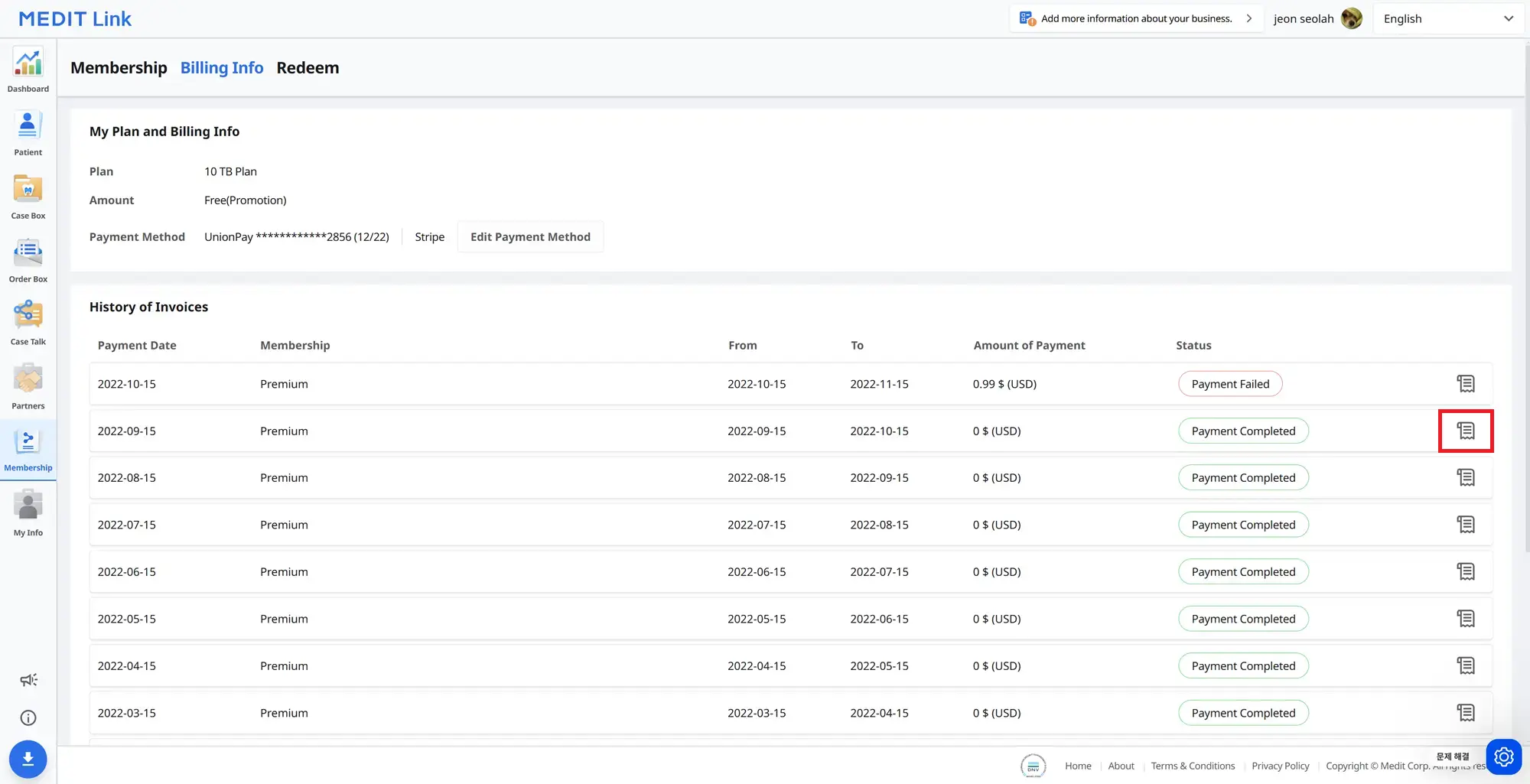Click Payment Completed badge for 2022-03-15

point(1243,713)
